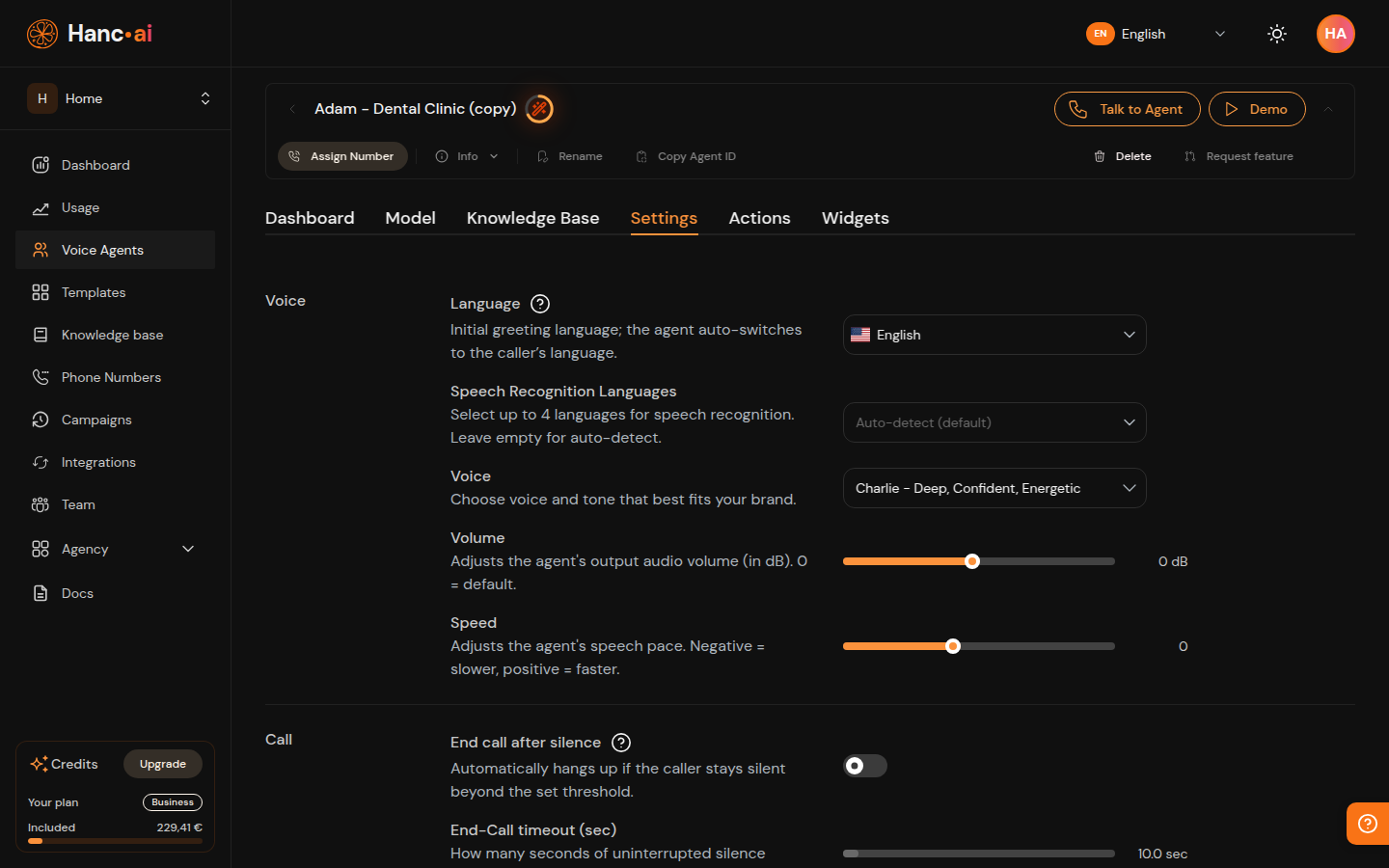Click the magic wand icon beside agent name
The width and height of the screenshot is (1389, 868).
(x=539, y=109)
